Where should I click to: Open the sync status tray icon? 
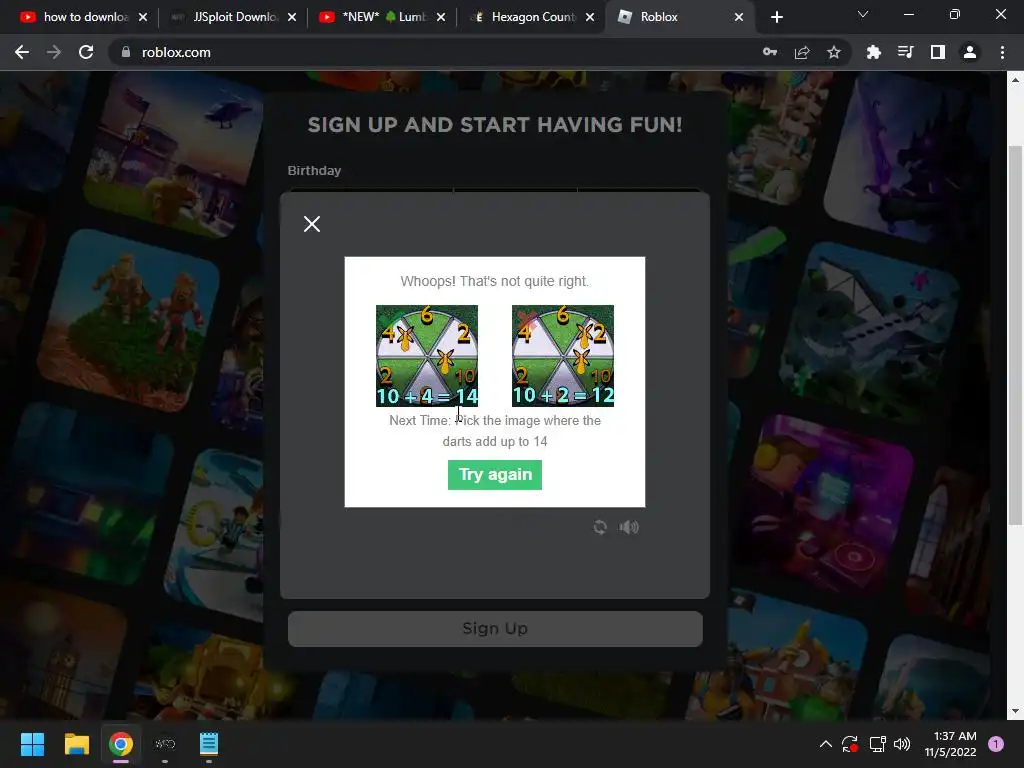click(x=850, y=744)
